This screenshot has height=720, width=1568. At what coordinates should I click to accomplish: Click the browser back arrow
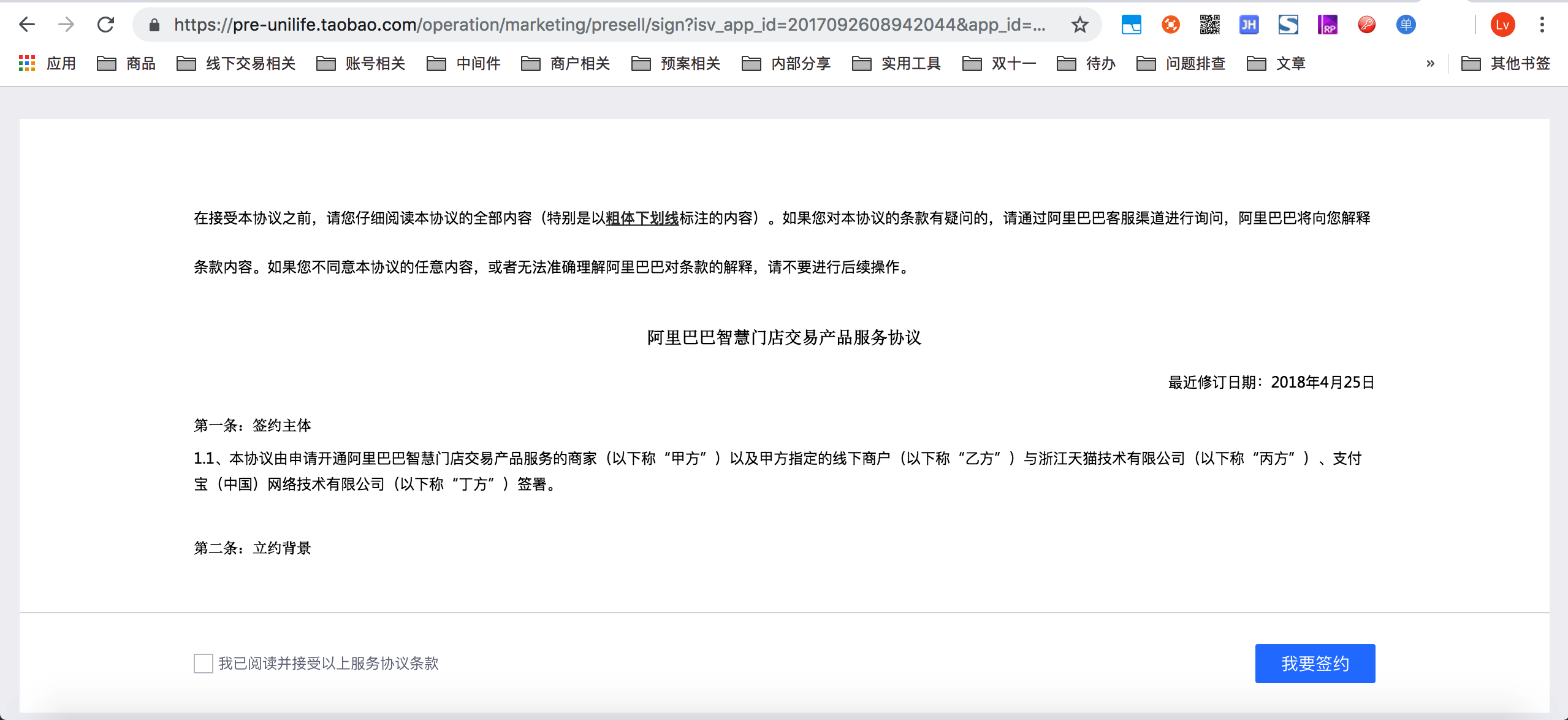coord(27,25)
